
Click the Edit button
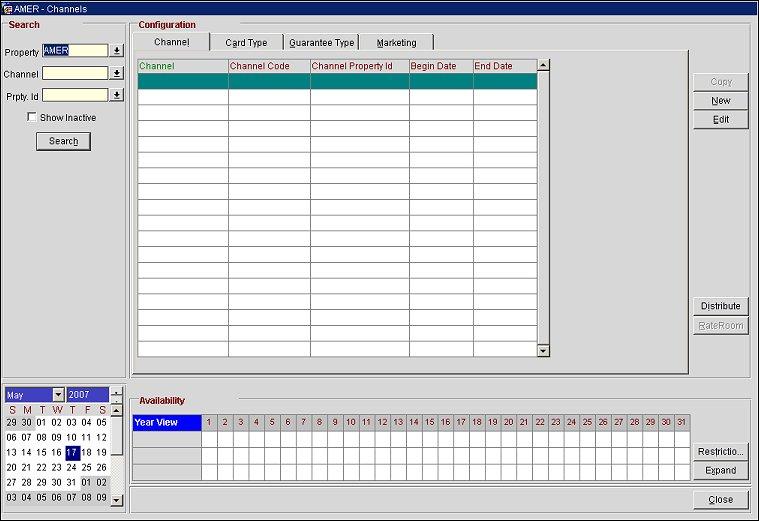(x=720, y=120)
